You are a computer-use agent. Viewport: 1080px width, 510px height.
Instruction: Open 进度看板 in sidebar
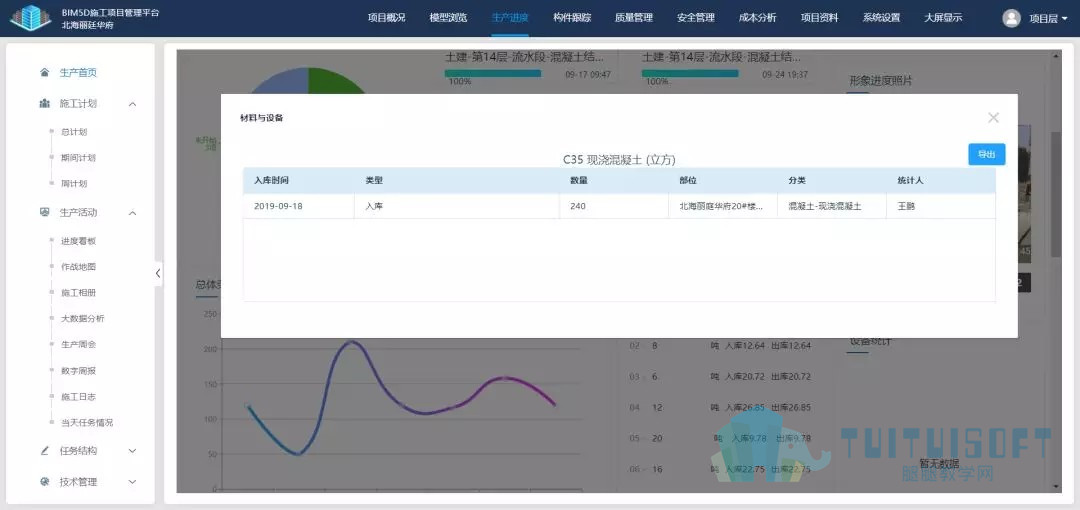[78, 241]
